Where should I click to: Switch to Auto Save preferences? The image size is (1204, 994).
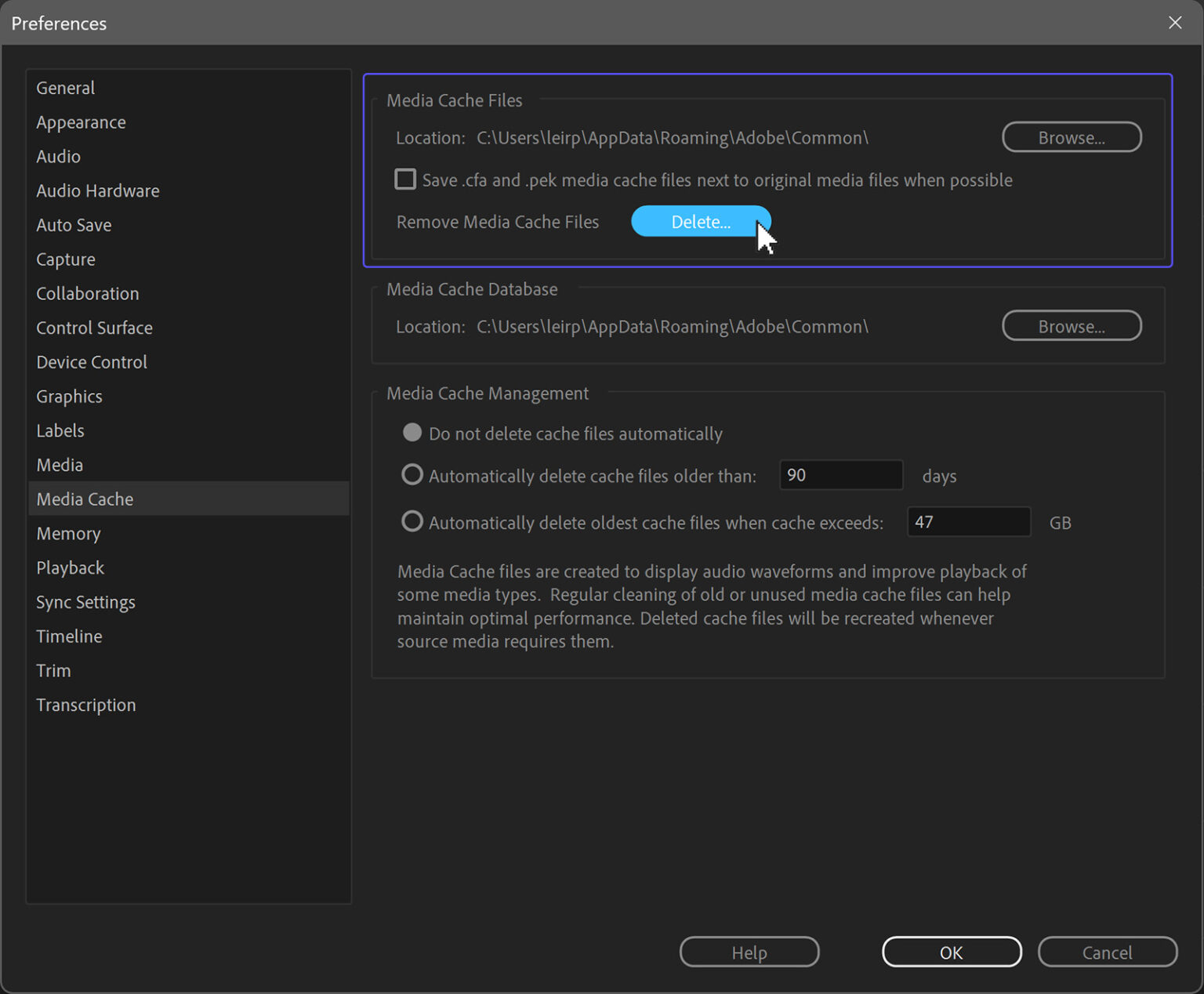(x=74, y=225)
